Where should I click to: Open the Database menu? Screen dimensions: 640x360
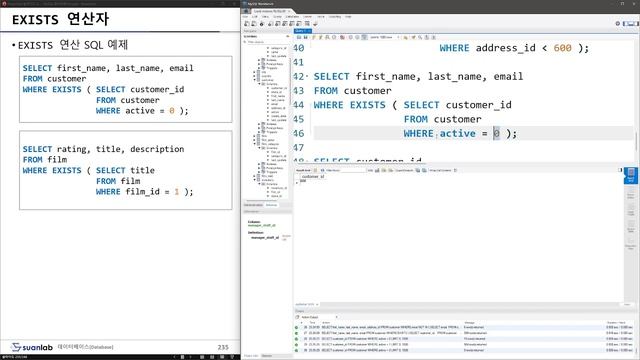click(292, 17)
